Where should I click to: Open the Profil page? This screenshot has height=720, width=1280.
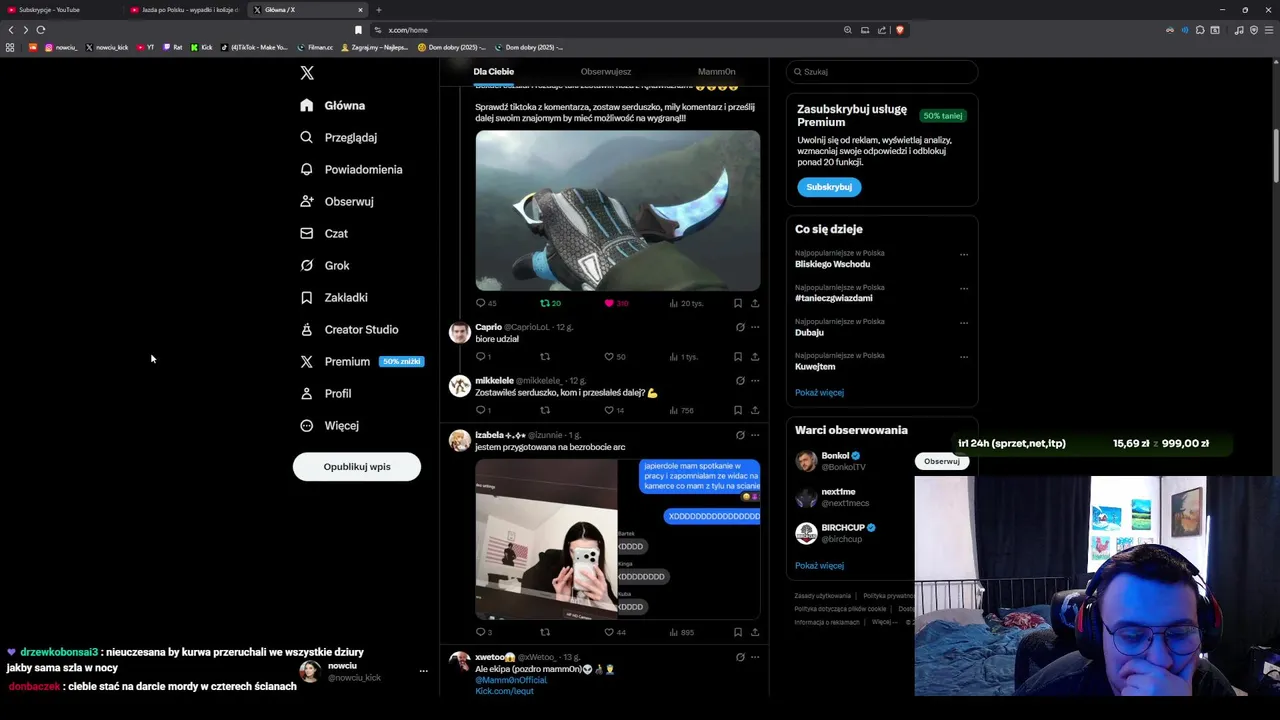pos(326,393)
